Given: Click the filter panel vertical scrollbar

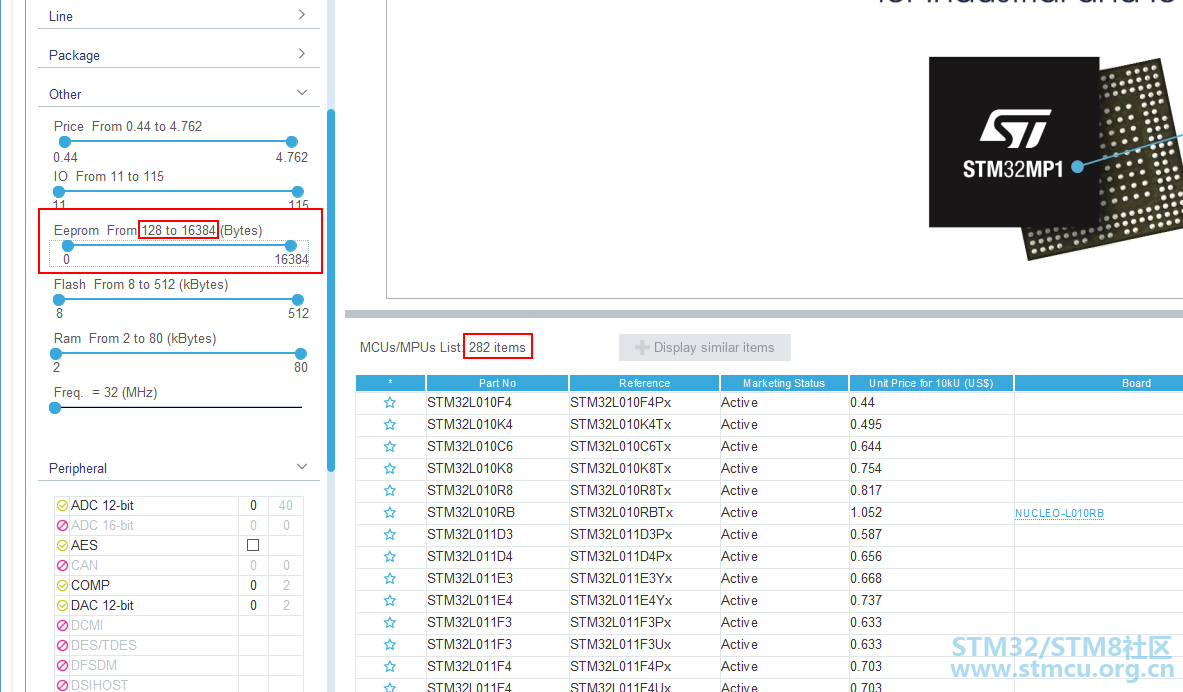Looking at the screenshot, I should pyautogui.click(x=330, y=291).
